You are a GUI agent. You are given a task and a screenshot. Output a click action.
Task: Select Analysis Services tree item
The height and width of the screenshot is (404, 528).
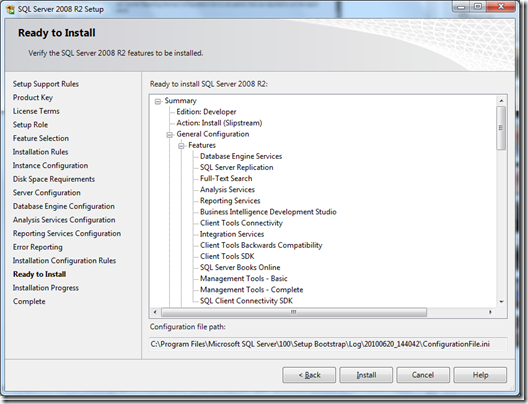tap(227, 190)
